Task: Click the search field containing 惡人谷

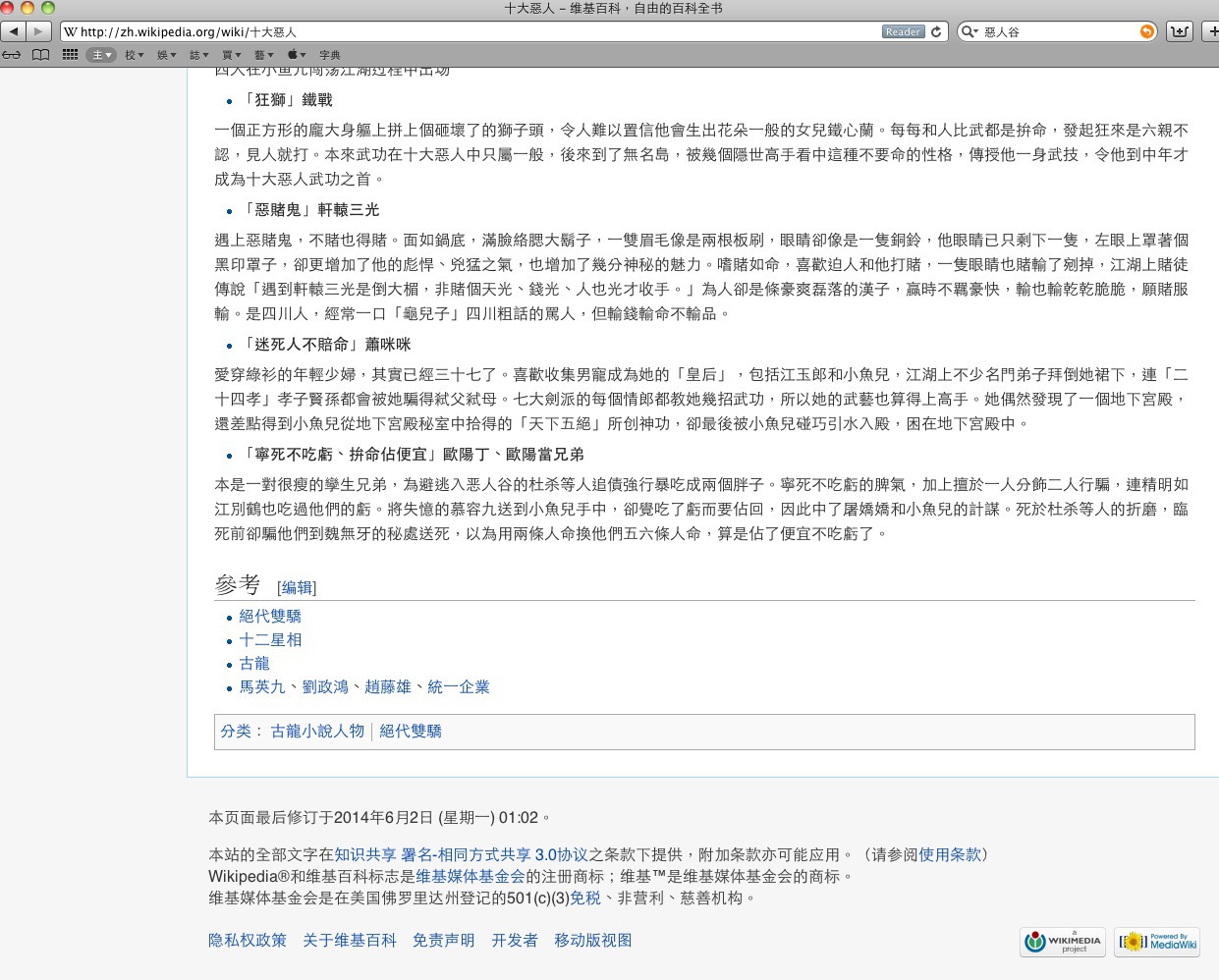Action: pyautogui.click(x=1056, y=31)
